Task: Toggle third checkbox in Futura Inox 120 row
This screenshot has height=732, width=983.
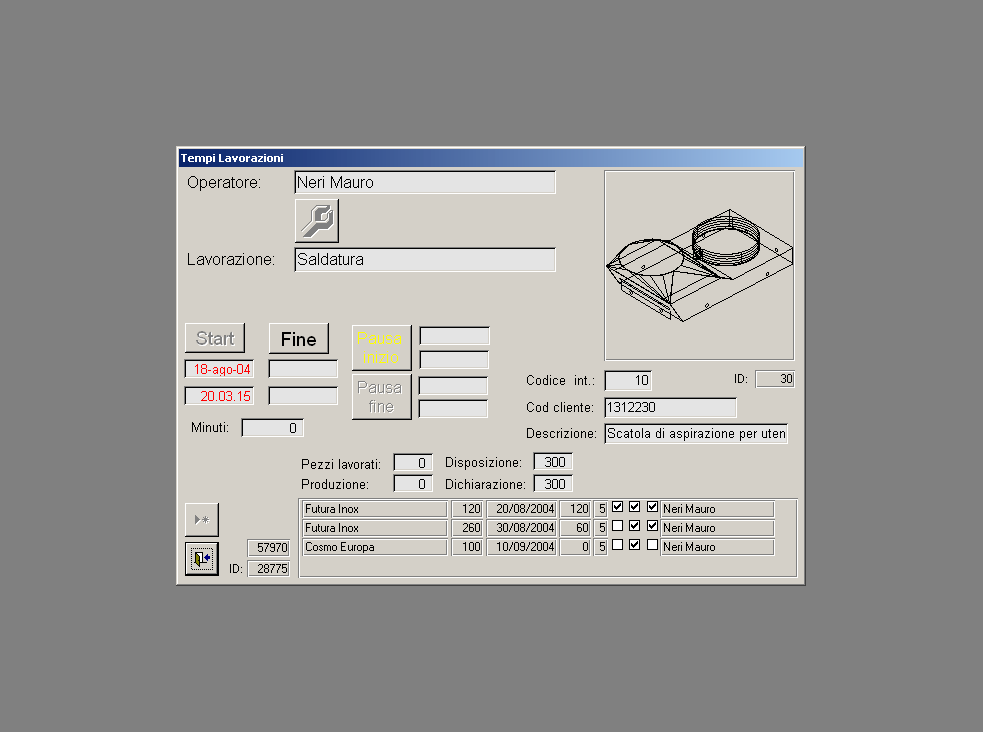Action: [x=653, y=506]
